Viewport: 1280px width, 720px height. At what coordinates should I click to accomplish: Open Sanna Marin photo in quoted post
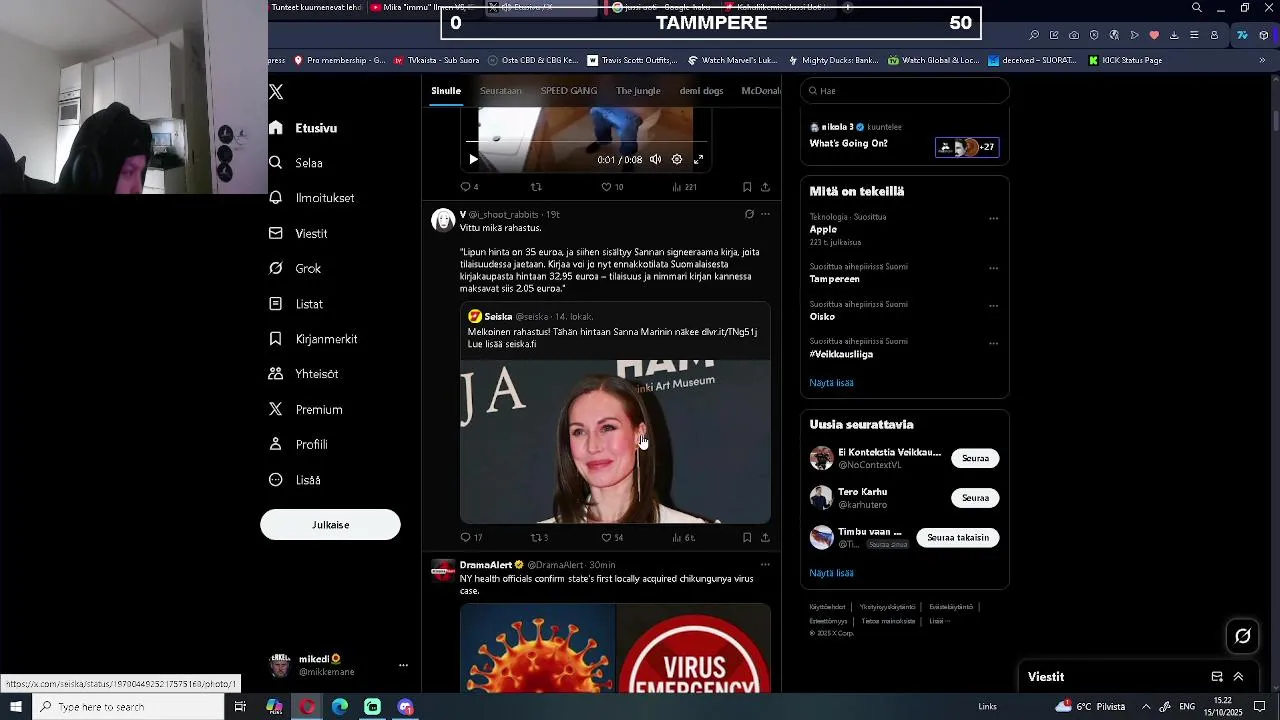click(x=615, y=441)
